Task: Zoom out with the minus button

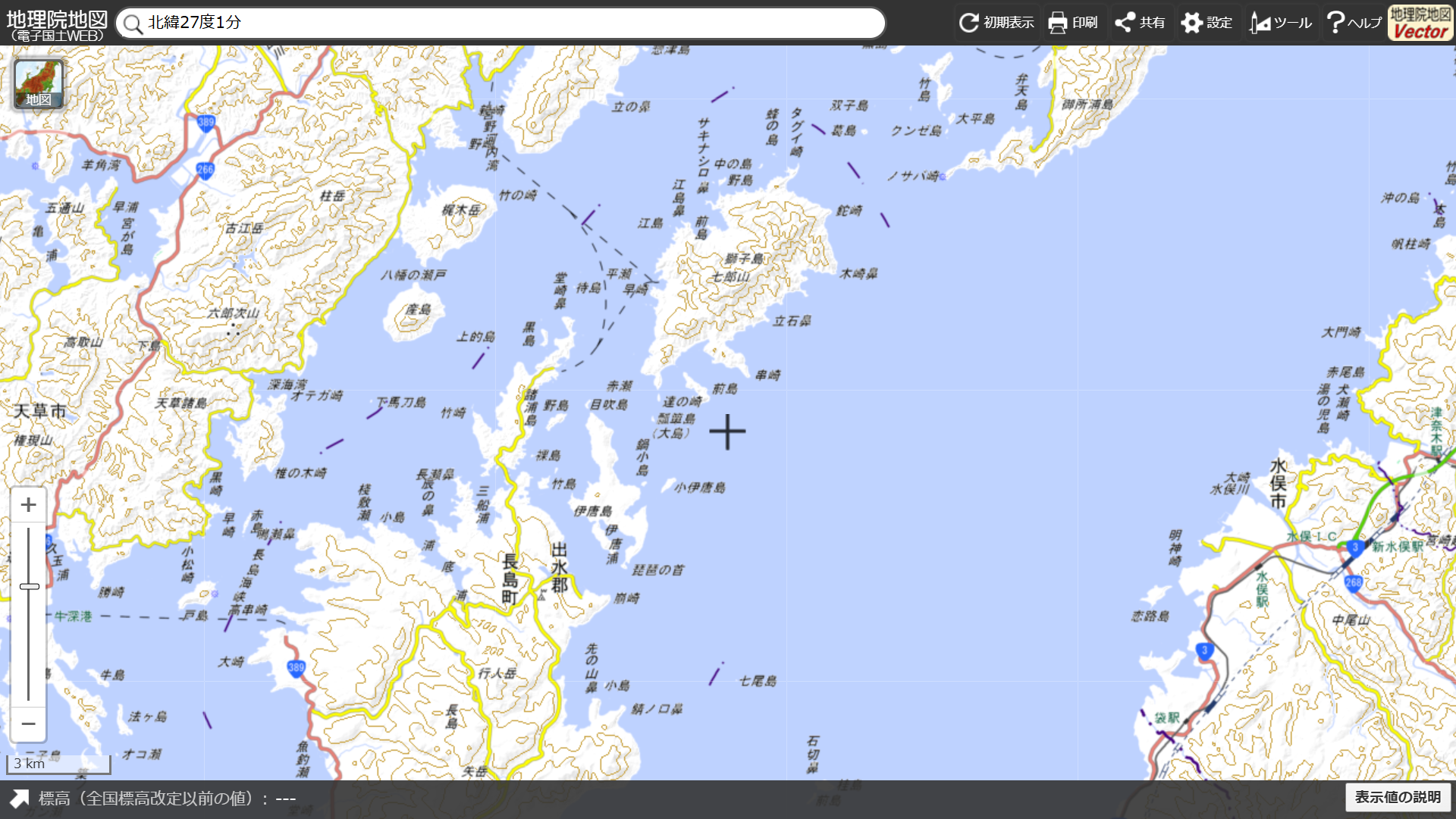Action: click(28, 723)
